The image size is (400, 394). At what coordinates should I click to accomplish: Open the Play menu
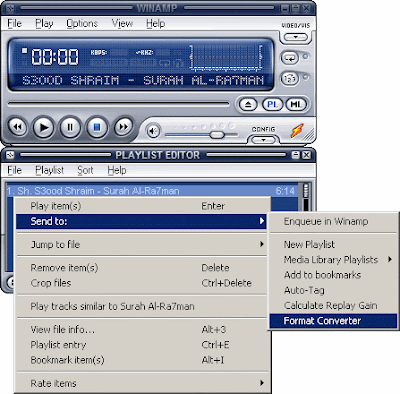tap(44, 23)
